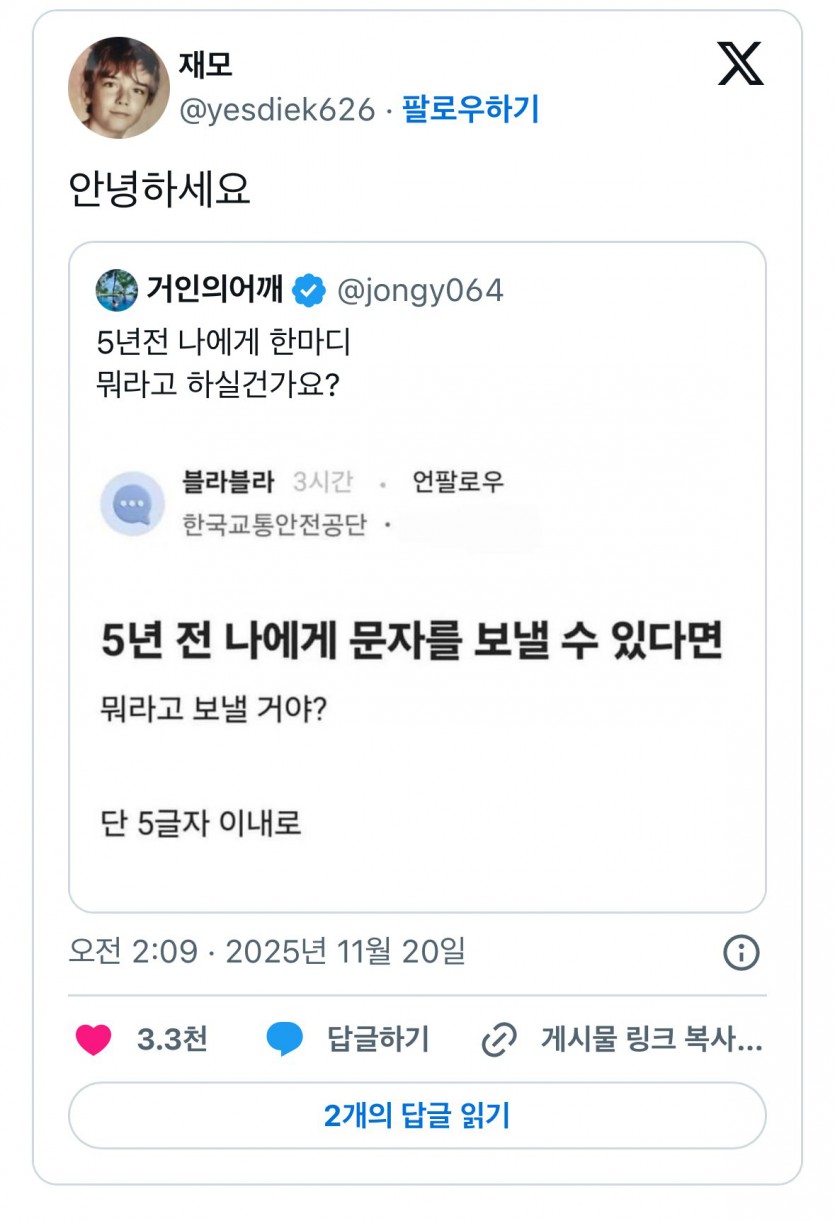
Task: Click 거인의어깨 small avatar
Action: (116, 291)
